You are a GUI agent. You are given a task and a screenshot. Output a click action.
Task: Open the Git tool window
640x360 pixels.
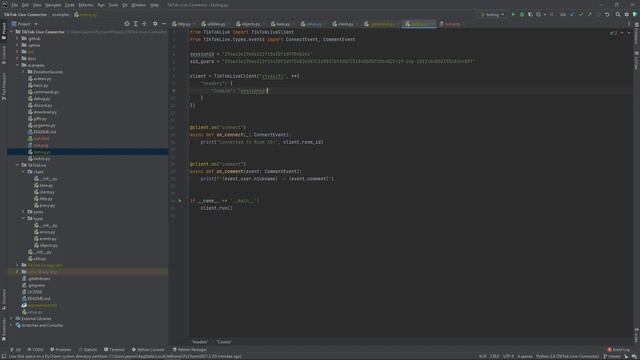[x=16, y=349]
